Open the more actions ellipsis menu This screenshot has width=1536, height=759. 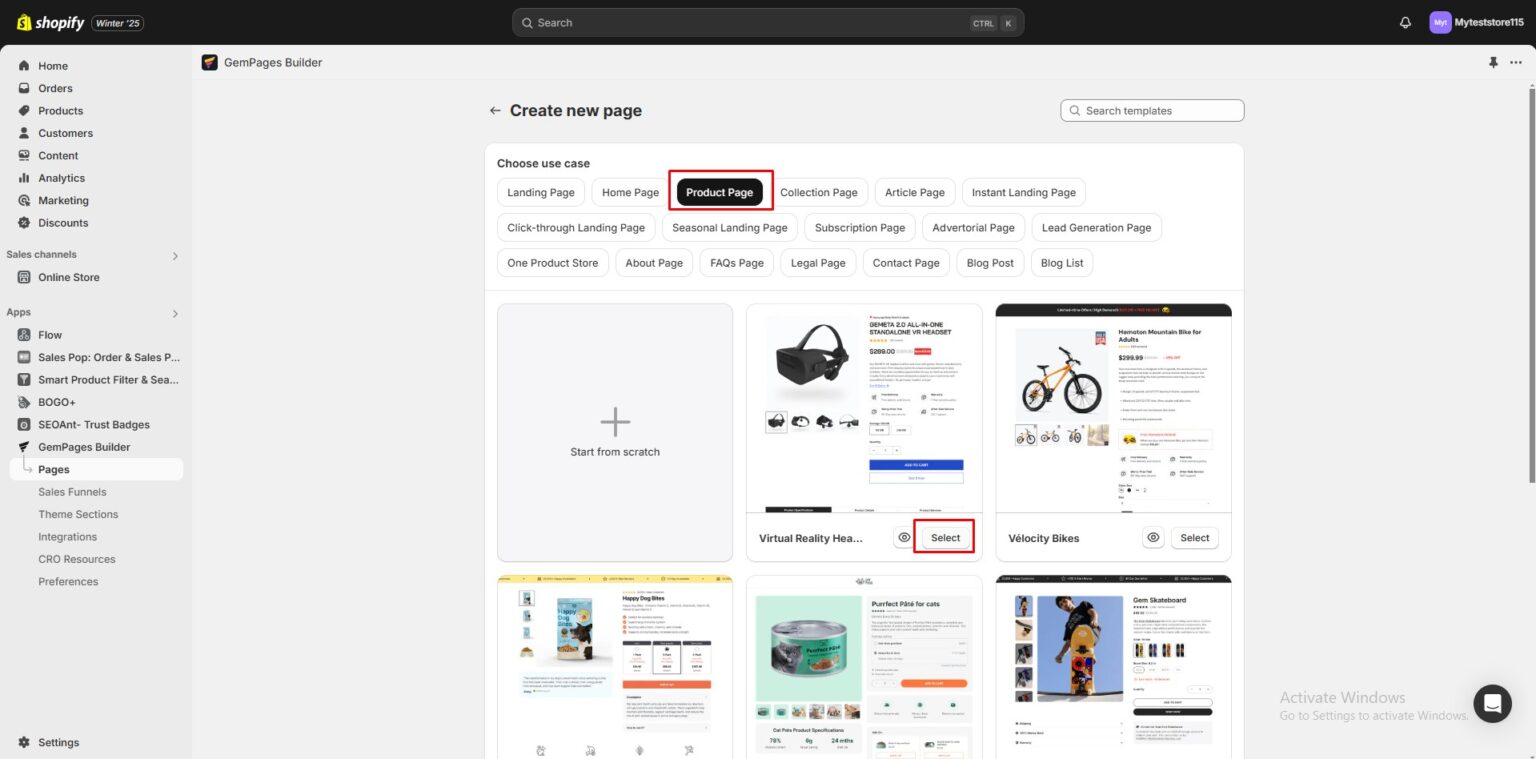(1515, 62)
